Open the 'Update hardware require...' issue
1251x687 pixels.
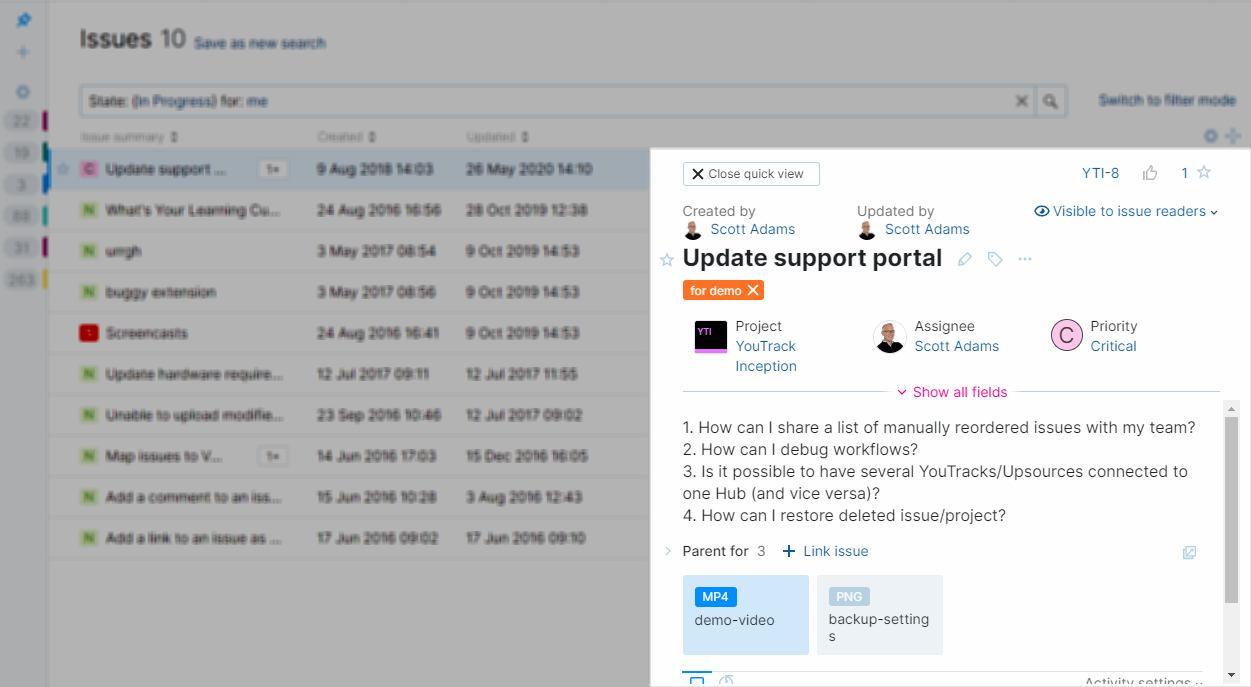pos(194,374)
